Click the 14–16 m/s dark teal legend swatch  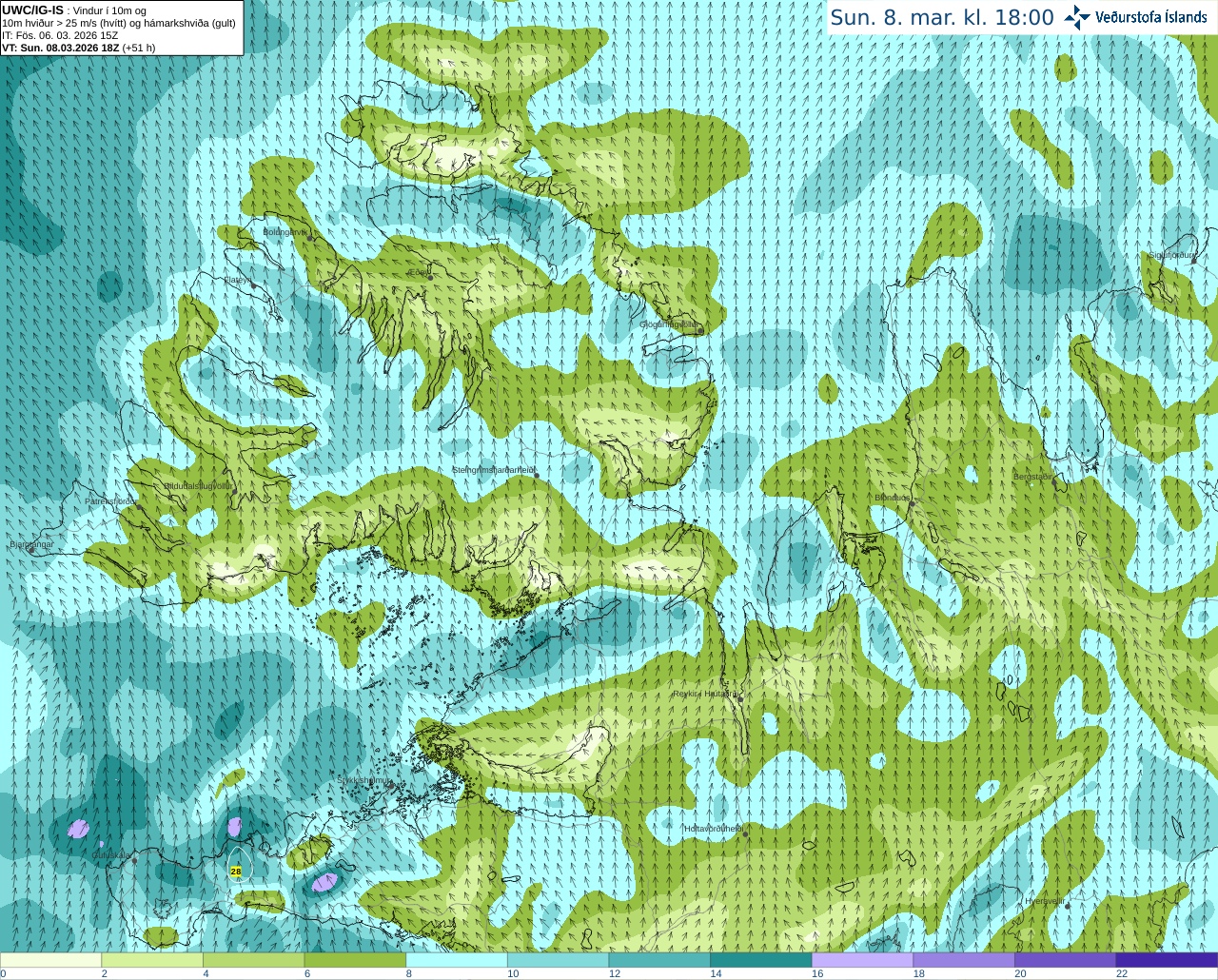761,960
